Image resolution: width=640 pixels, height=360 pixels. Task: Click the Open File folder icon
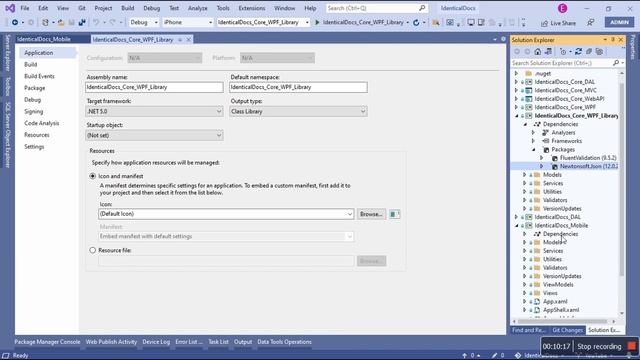coord(61,22)
